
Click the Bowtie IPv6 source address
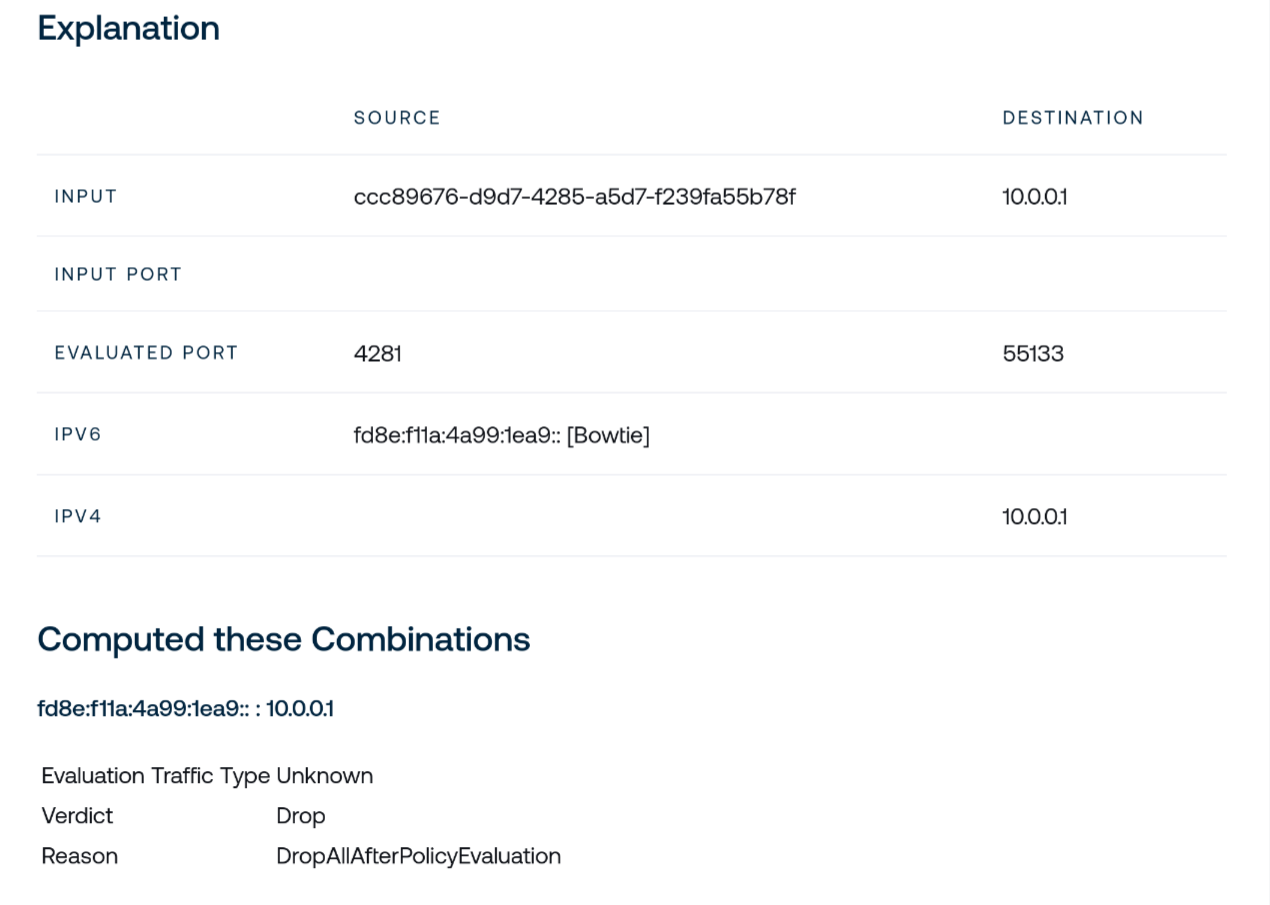coord(502,435)
